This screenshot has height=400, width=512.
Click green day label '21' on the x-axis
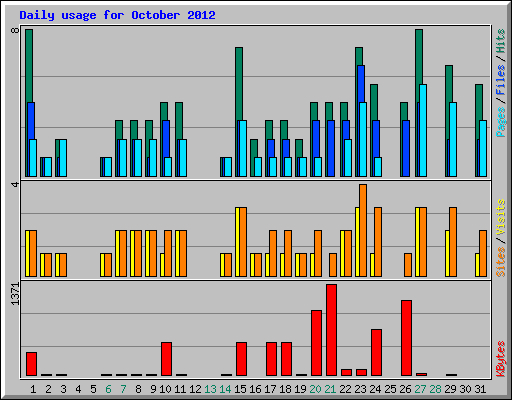tap(330, 389)
